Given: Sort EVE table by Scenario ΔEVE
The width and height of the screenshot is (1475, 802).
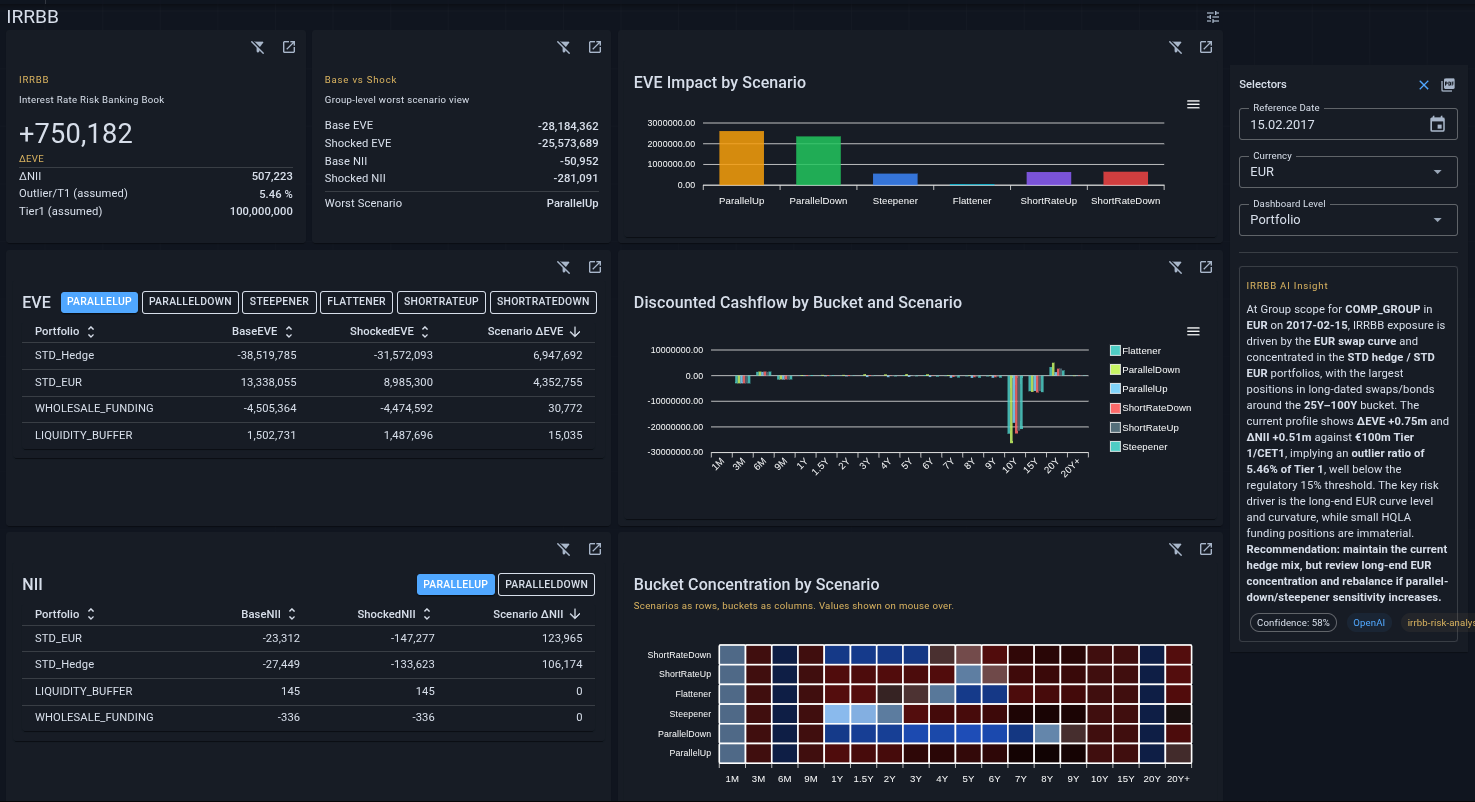Looking at the screenshot, I should tap(534, 331).
